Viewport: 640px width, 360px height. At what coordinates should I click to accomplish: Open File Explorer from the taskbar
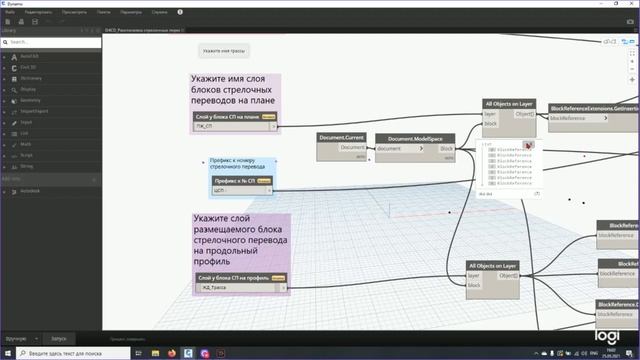pos(156,353)
